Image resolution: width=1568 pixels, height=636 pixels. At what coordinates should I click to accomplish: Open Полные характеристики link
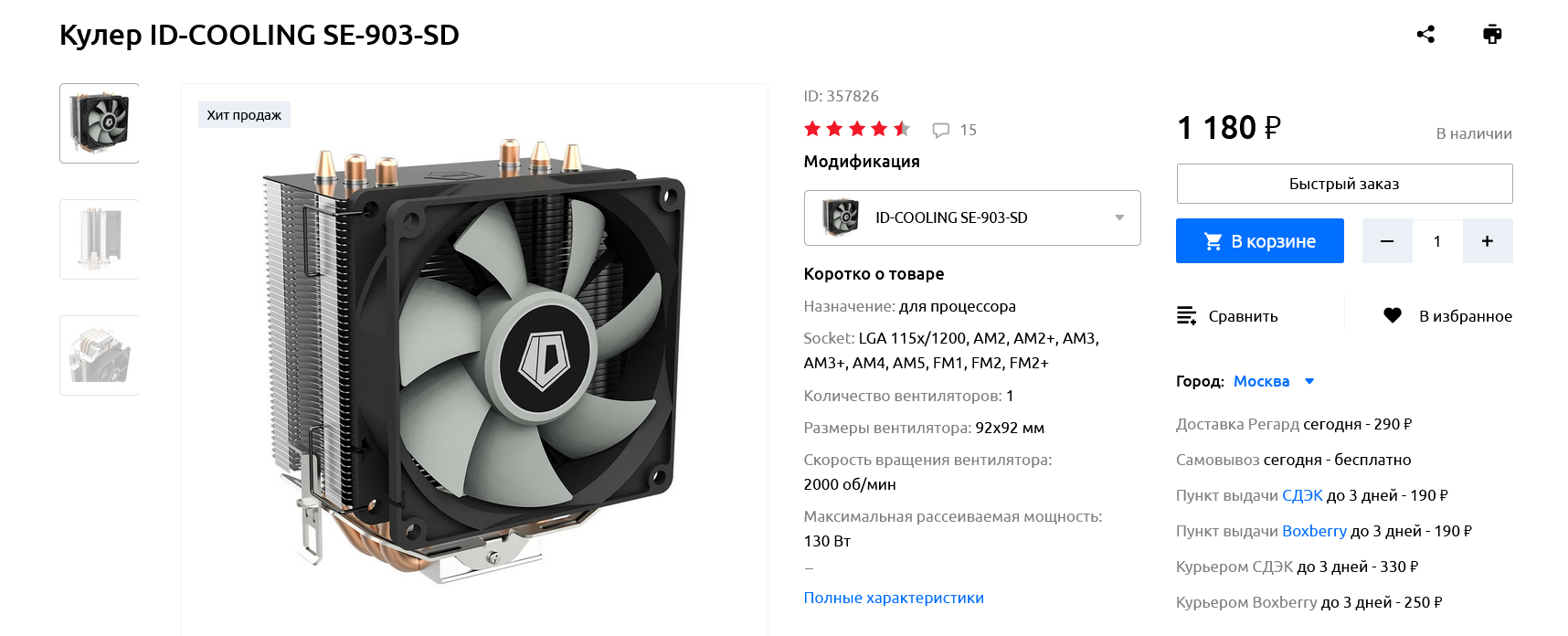point(894,598)
